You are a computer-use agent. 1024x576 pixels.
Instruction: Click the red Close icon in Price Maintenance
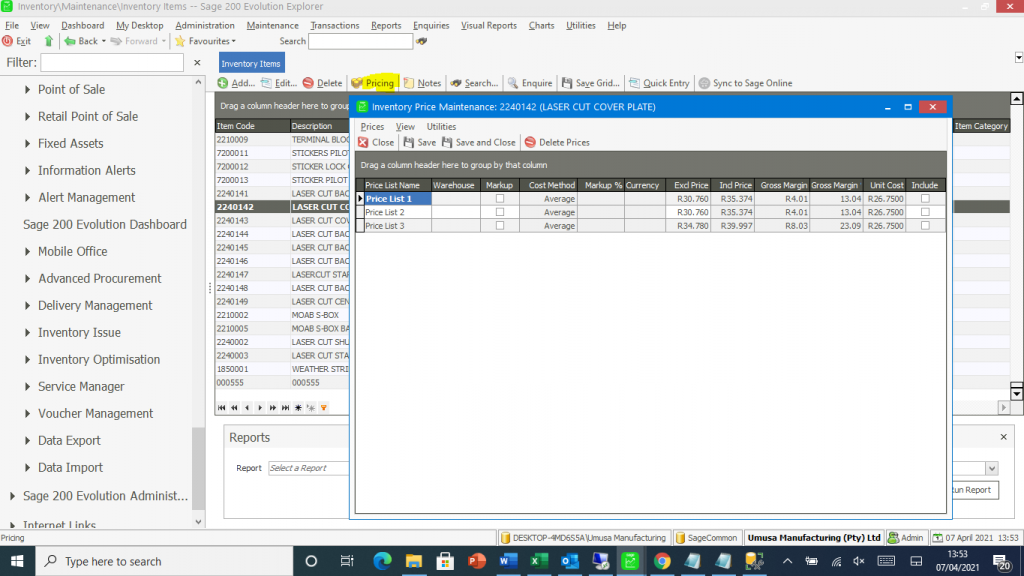click(363, 142)
